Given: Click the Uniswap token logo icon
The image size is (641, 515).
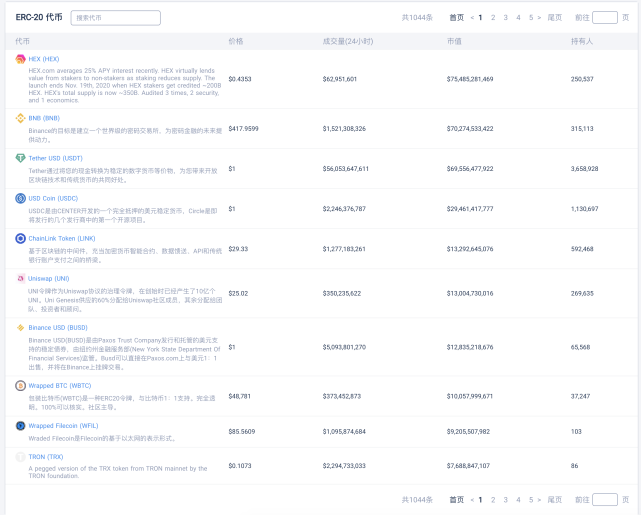Looking at the screenshot, I should click(x=20, y=278).
